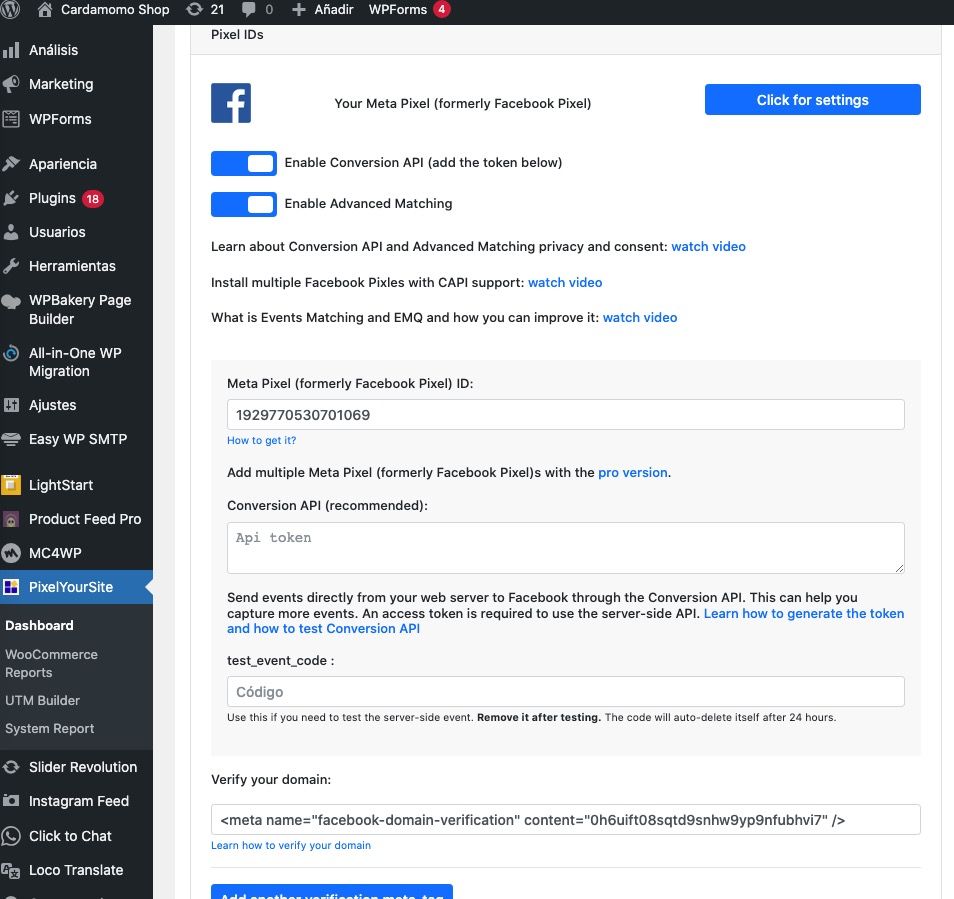Viewport: 954px width, 899px height.
Task: Click the Plugins plug icon
Action: [x=11, y=198]
